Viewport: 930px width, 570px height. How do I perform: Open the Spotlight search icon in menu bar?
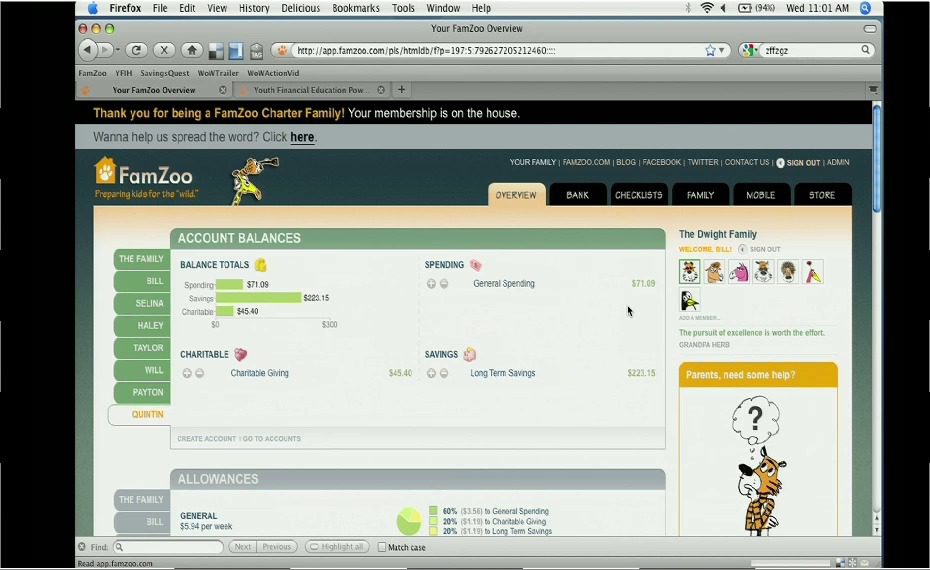tap(865, 8)
